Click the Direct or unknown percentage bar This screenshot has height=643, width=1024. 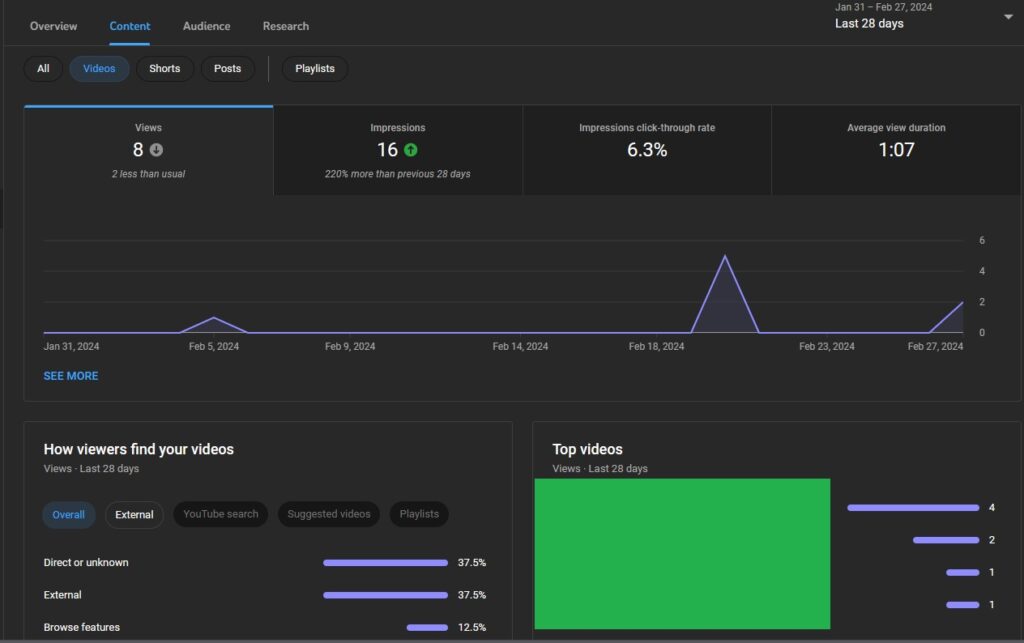click(x=385, y=563)
